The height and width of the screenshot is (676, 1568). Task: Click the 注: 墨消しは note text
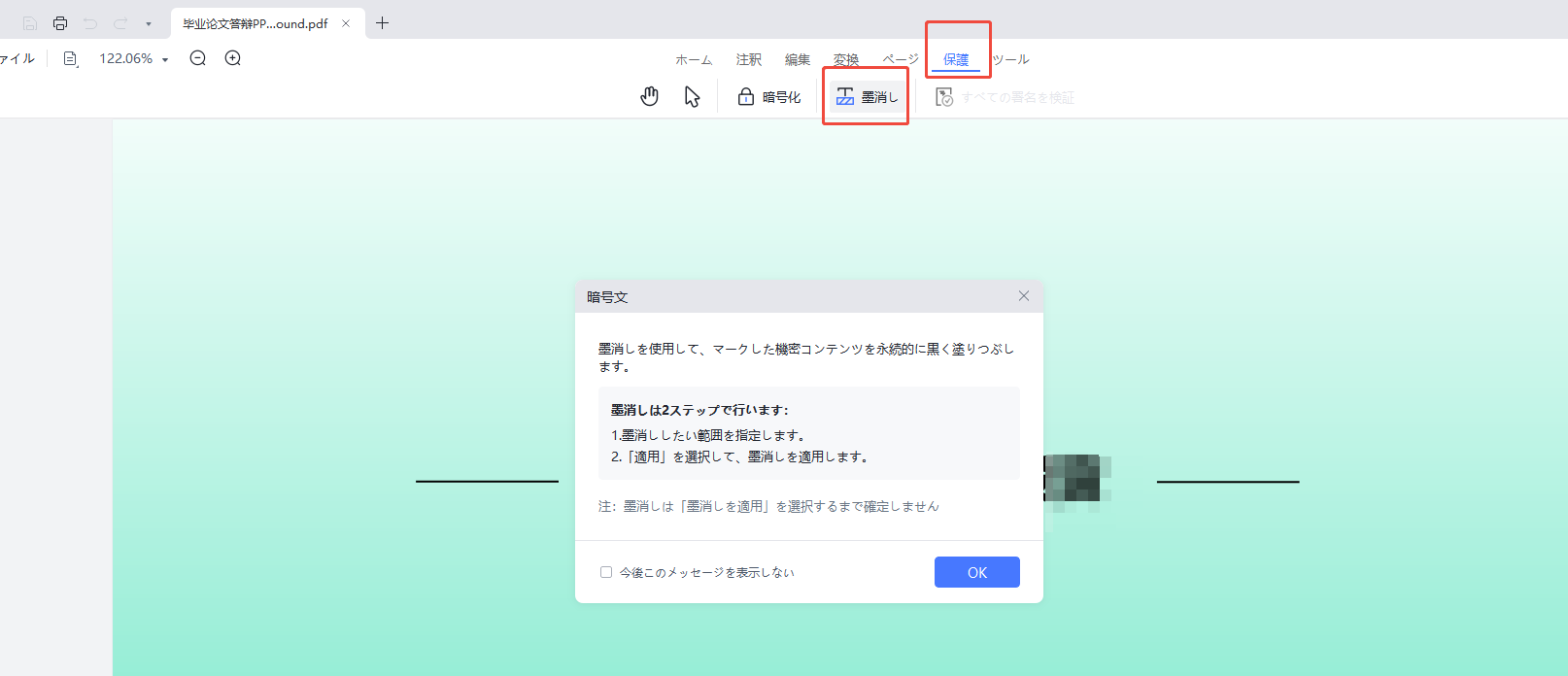tap(768, 506)
